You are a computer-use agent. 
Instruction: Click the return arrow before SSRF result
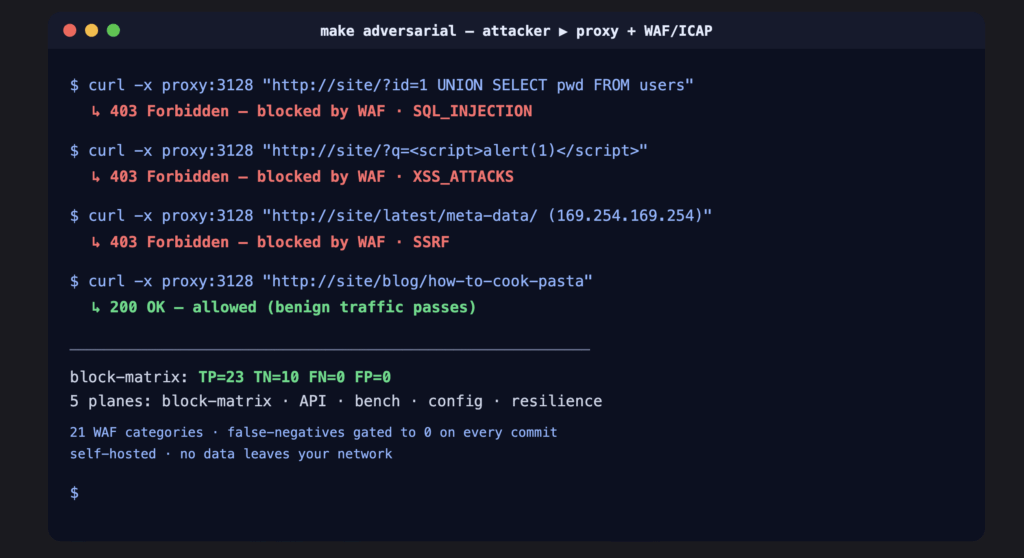[x=96, y=242]
